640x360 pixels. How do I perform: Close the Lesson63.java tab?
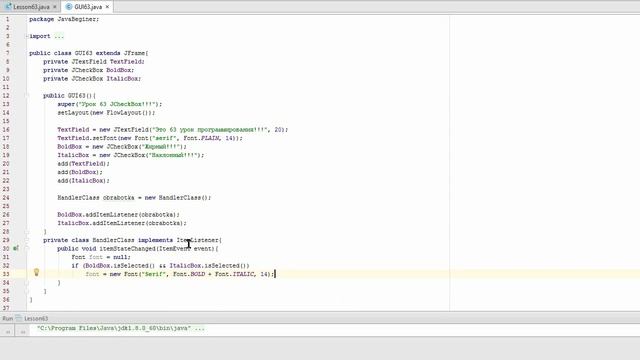click(55, 7)
